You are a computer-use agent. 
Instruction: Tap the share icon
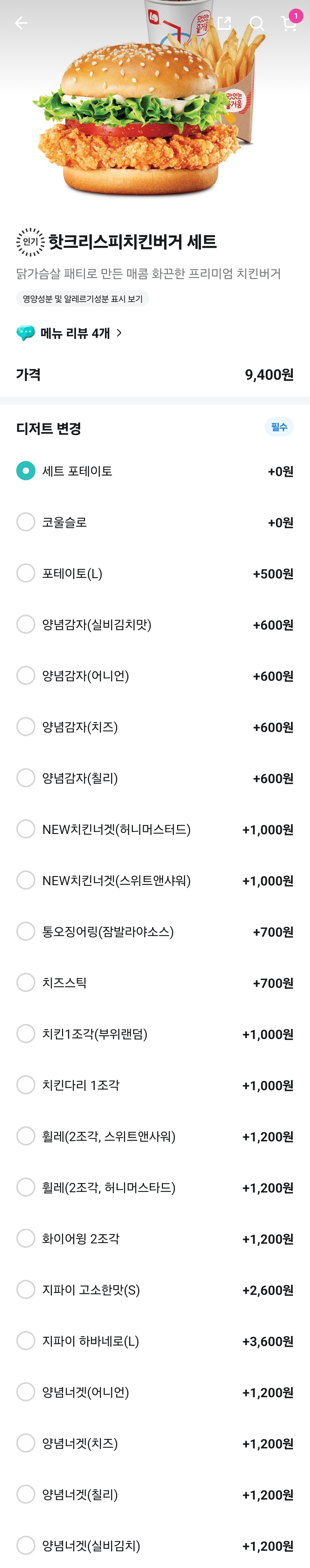pyautogui.click(x=224, y=23)
